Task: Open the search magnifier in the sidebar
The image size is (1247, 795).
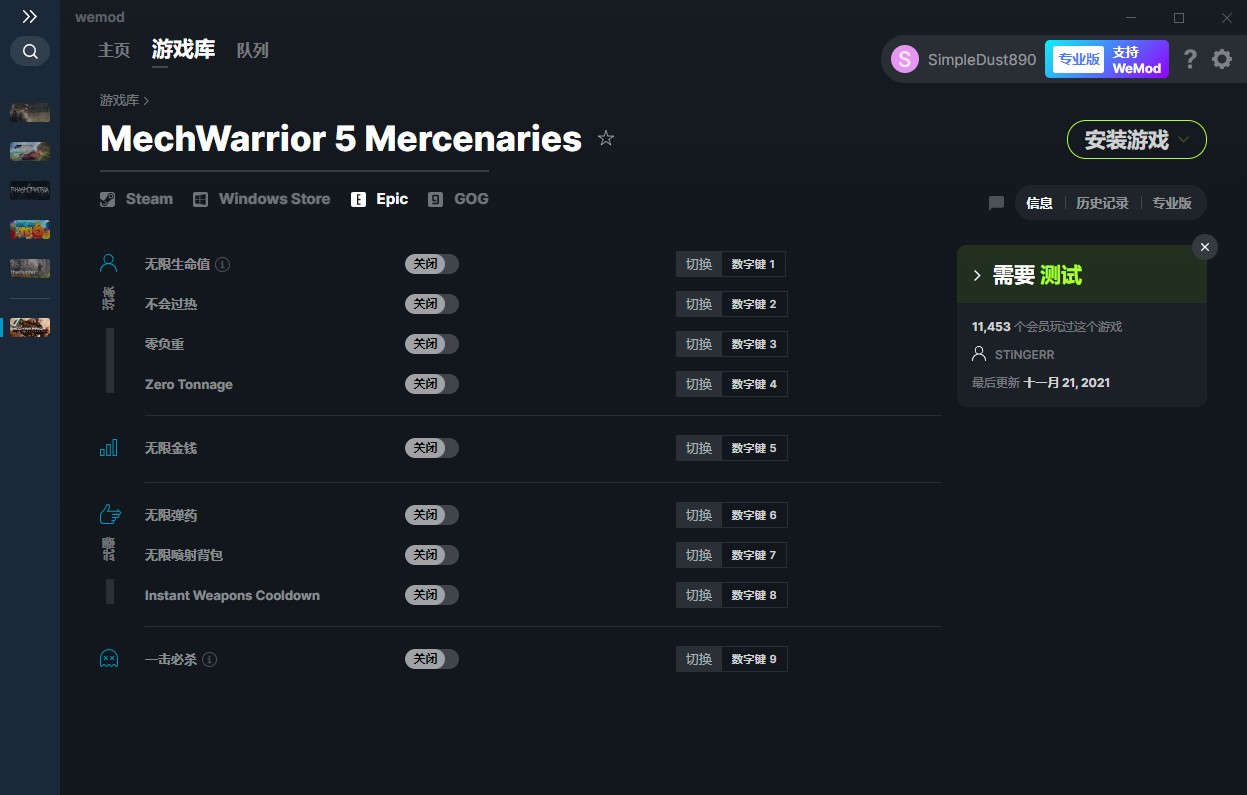Action: [30, 51]
